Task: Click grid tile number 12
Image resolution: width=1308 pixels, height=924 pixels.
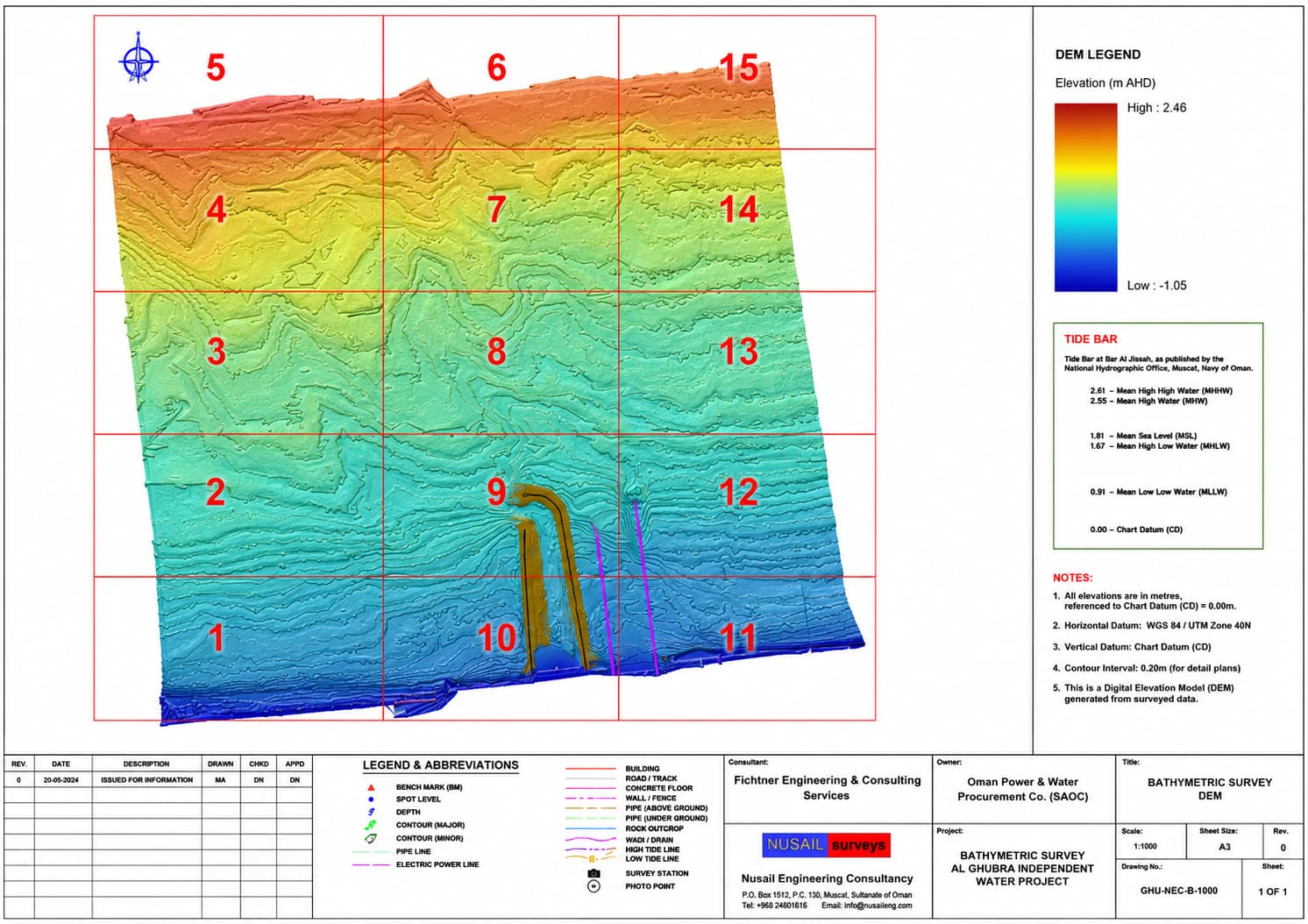Action: (738, 493)
